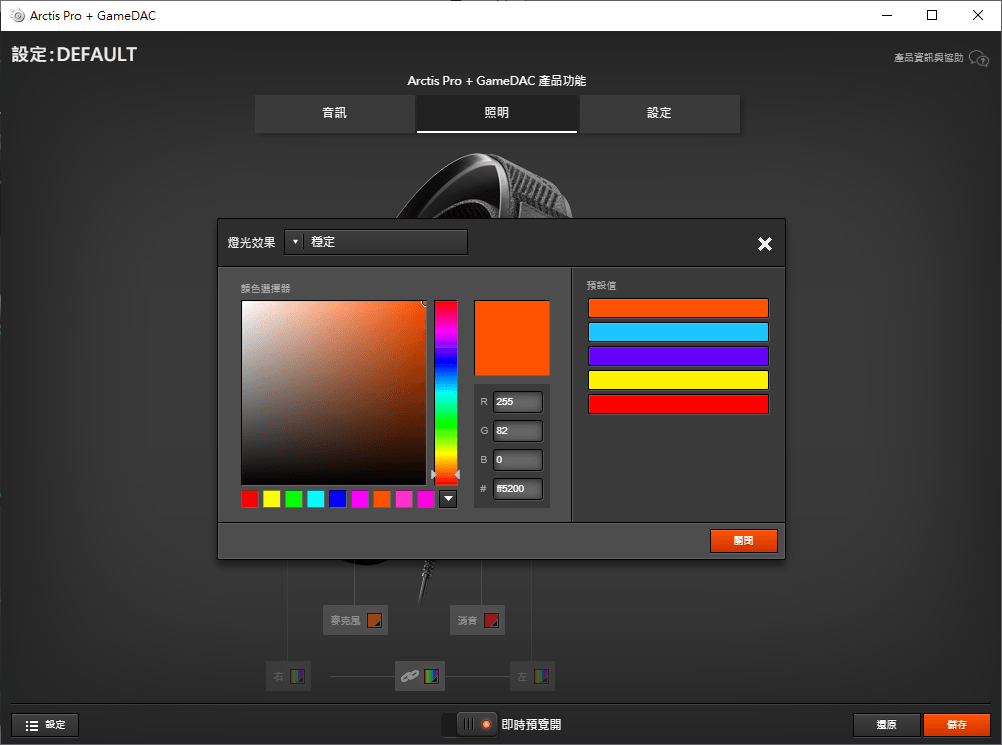
Task: Click the R value field showing 255
Action: coord(518,402)
